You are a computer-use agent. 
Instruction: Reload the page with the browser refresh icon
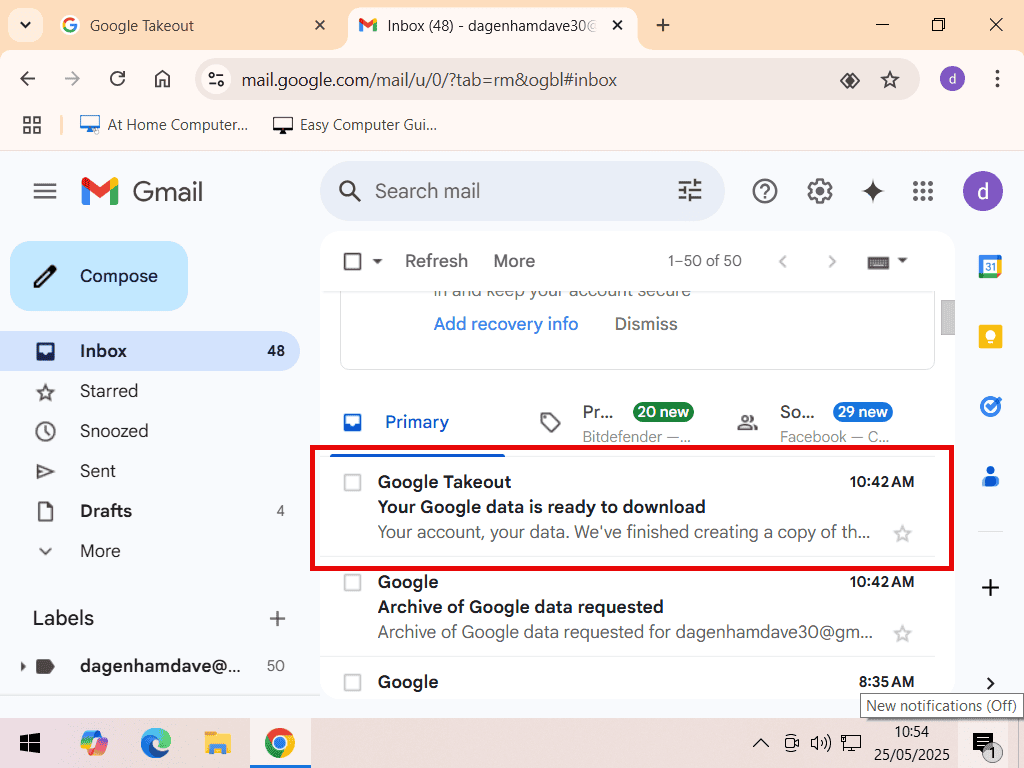(x=118, y=79)
